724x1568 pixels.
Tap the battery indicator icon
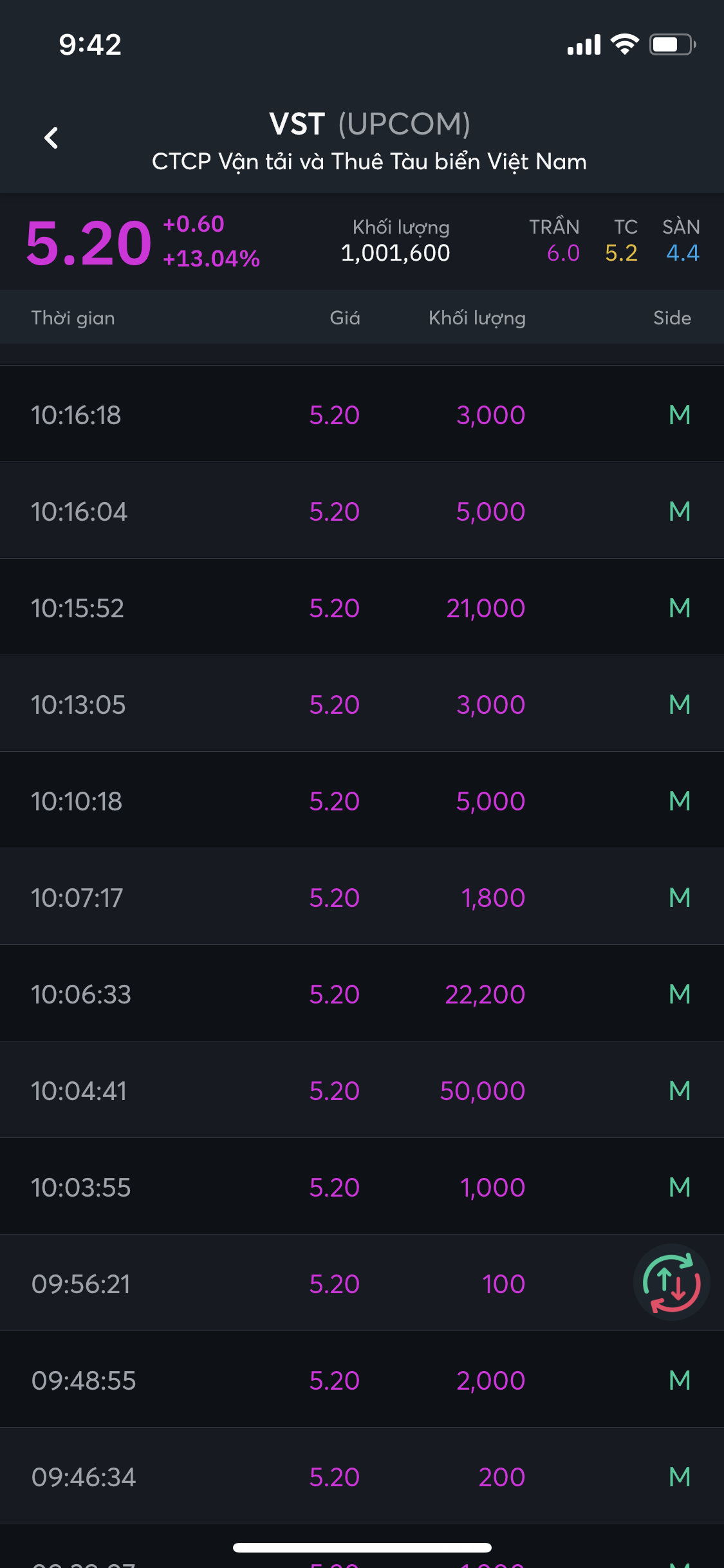pos(671,44)
